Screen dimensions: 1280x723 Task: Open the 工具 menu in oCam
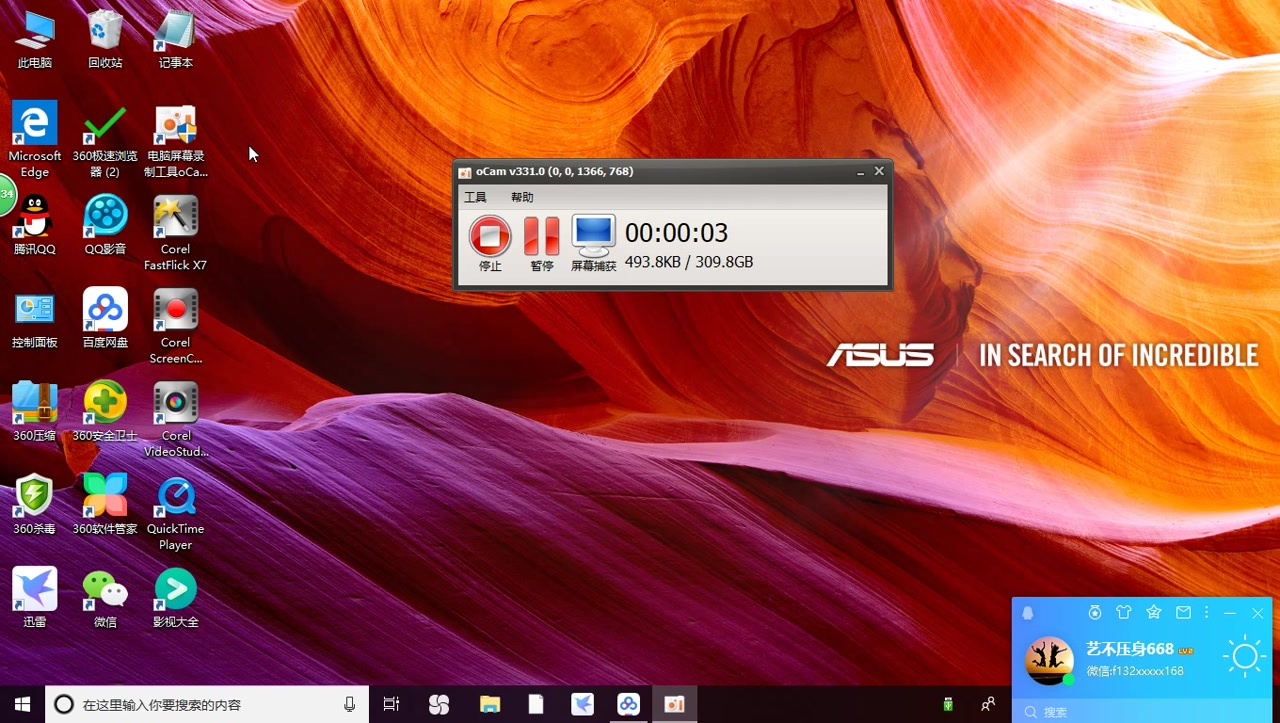click(475, 197)
